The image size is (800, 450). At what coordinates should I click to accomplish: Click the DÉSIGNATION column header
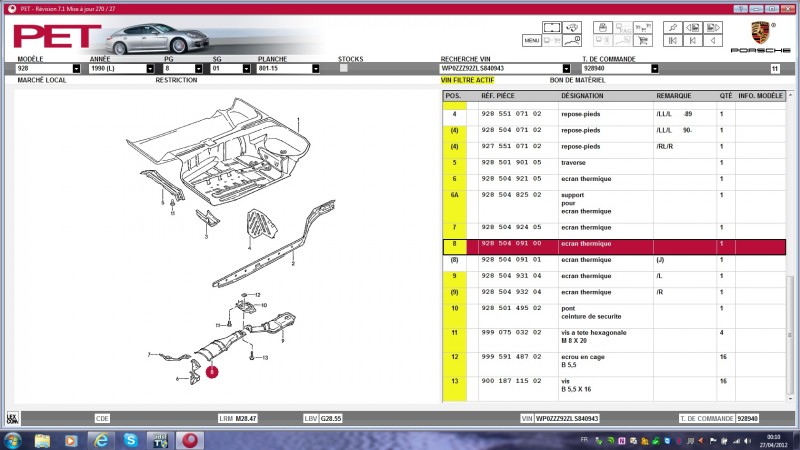tap(582, 96)
